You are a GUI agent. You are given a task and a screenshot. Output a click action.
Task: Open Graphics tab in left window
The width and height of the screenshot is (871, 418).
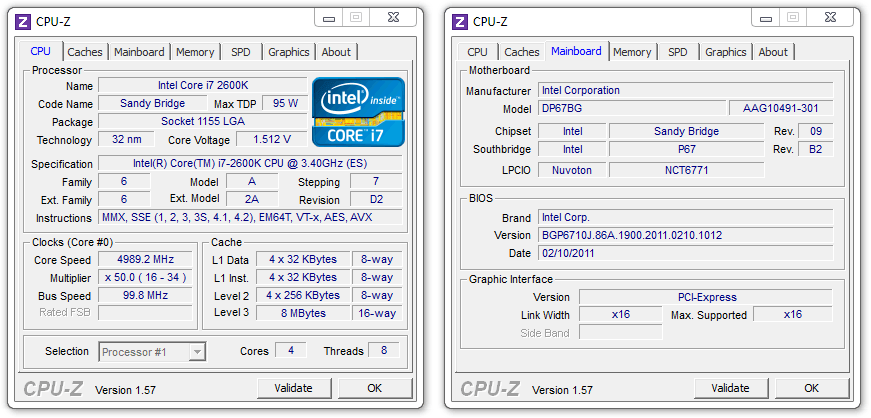coord(289,52)
